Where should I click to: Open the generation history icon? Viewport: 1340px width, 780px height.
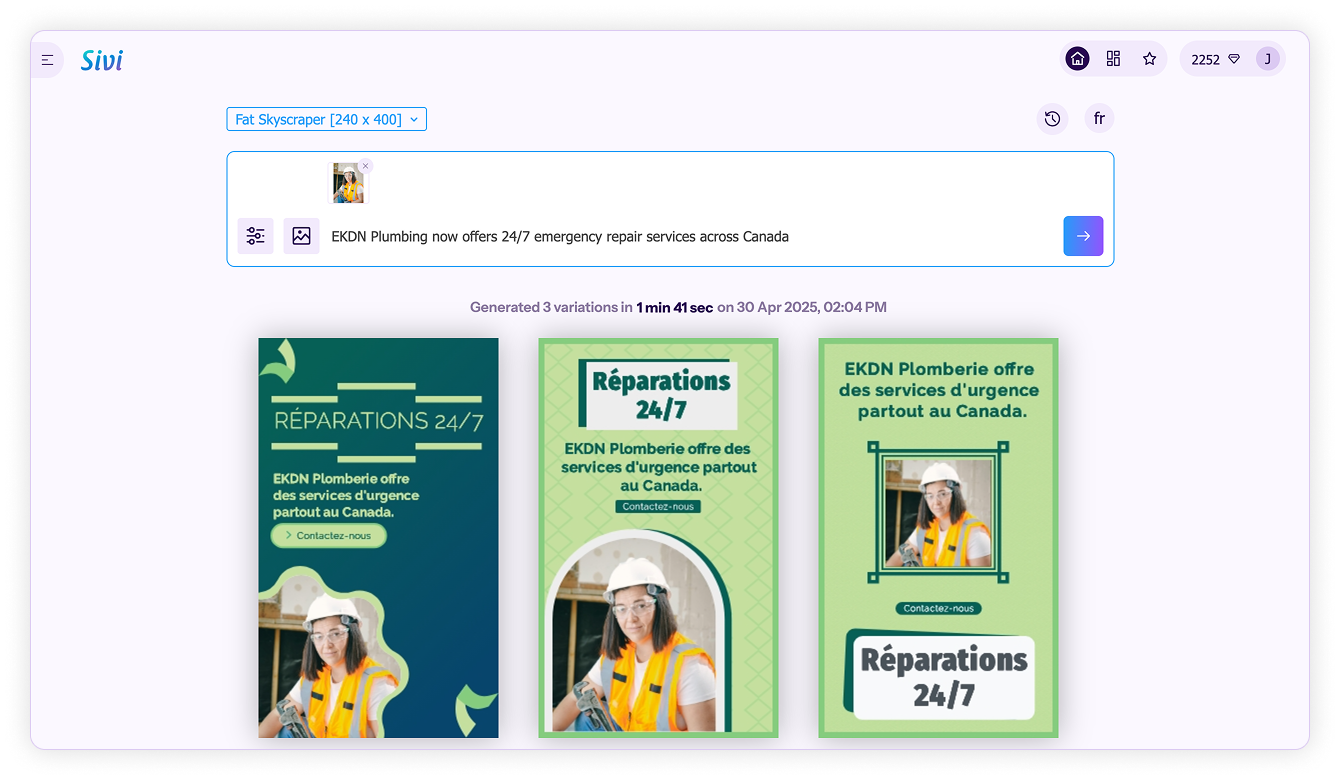[x=1052, y=119]
